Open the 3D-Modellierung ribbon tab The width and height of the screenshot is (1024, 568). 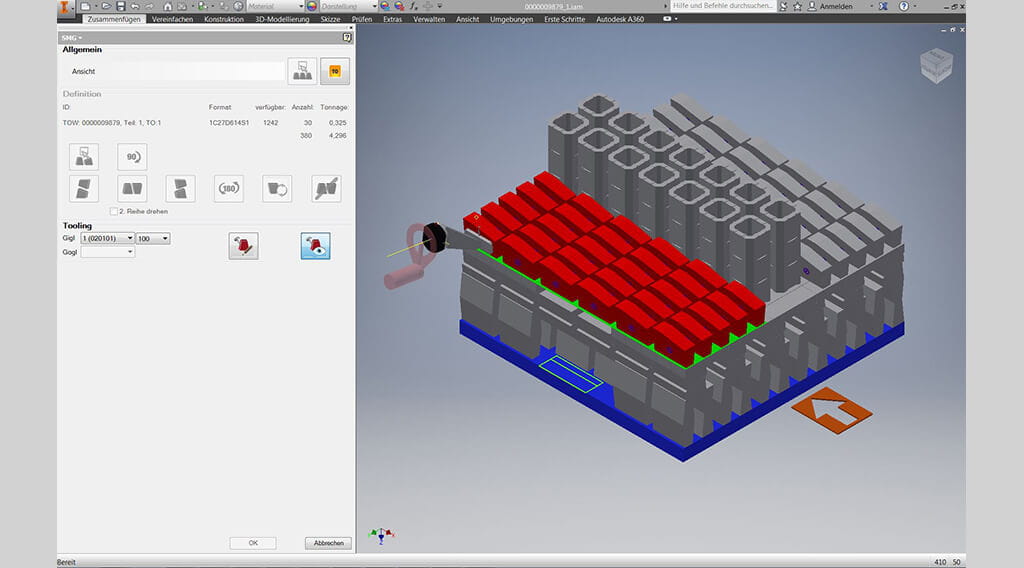click(x=281, y=19)
